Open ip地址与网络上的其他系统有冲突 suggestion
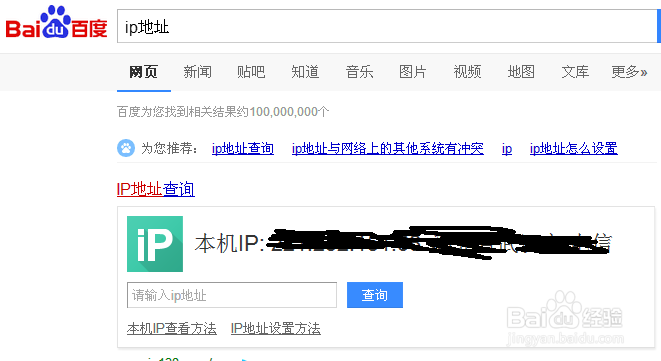The image size is (661, 361). [388, 148]
